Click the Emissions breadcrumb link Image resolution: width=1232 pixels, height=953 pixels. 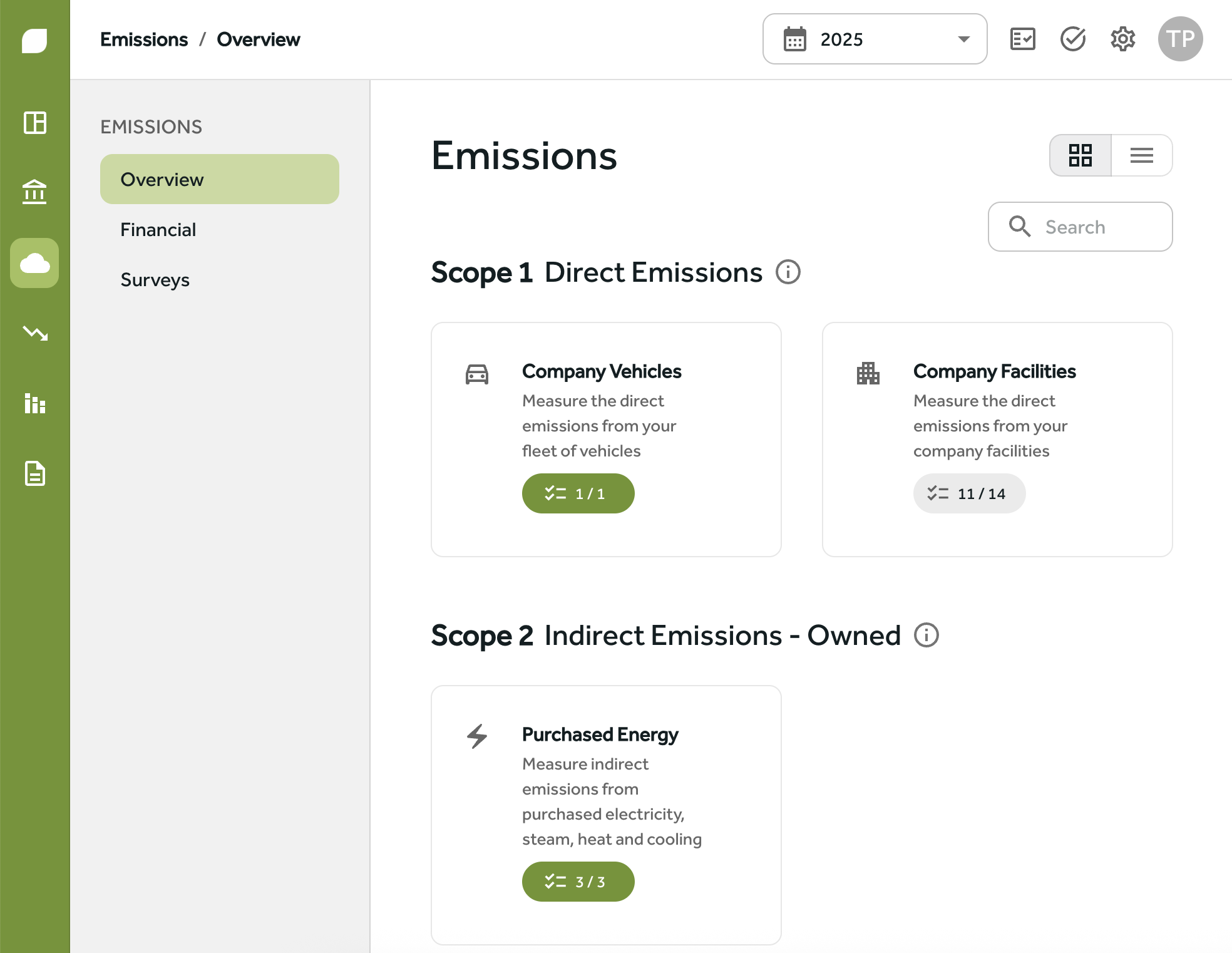coord(144,39)
